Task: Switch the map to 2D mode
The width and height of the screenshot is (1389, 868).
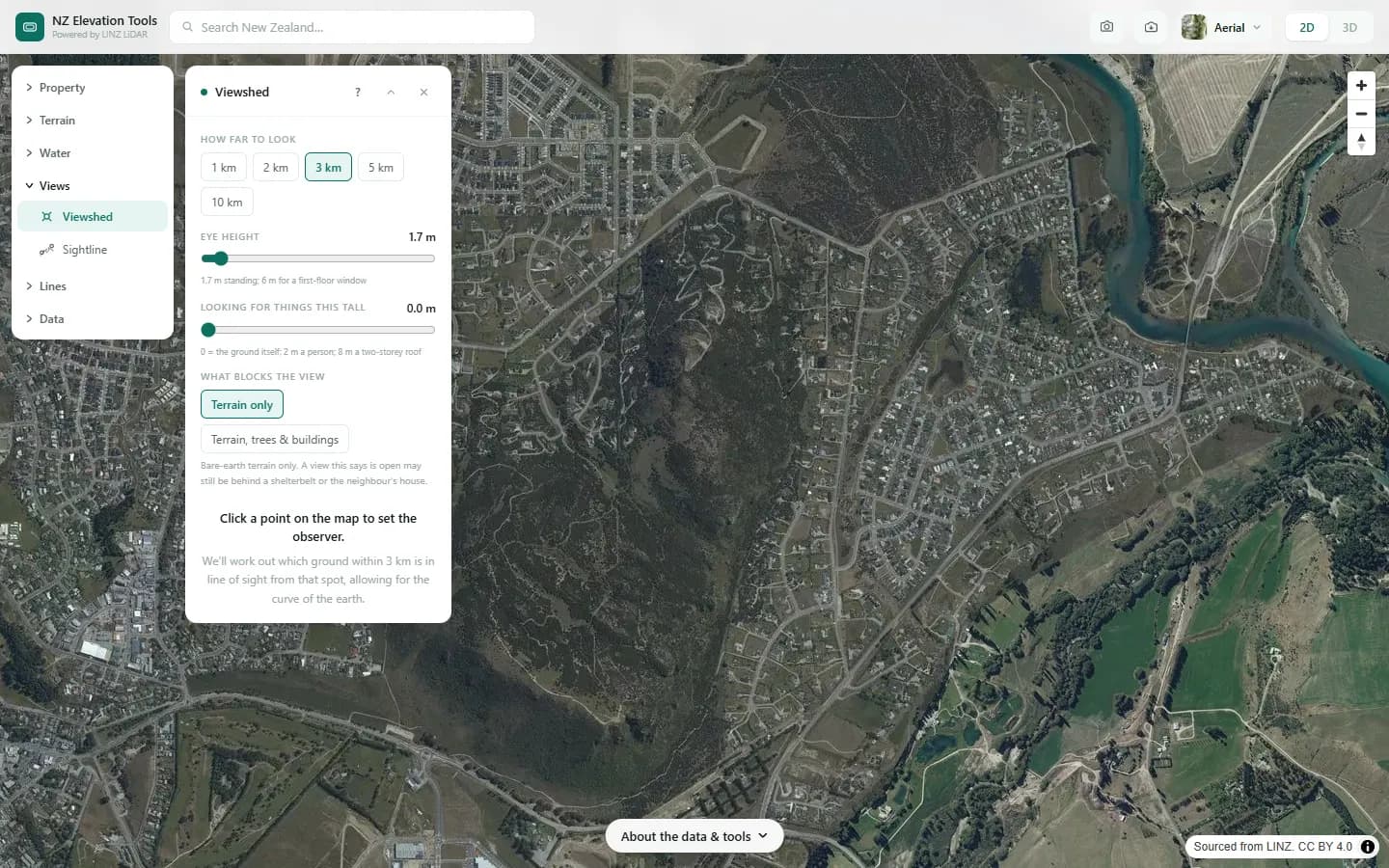Action: tap(1307, 27)
